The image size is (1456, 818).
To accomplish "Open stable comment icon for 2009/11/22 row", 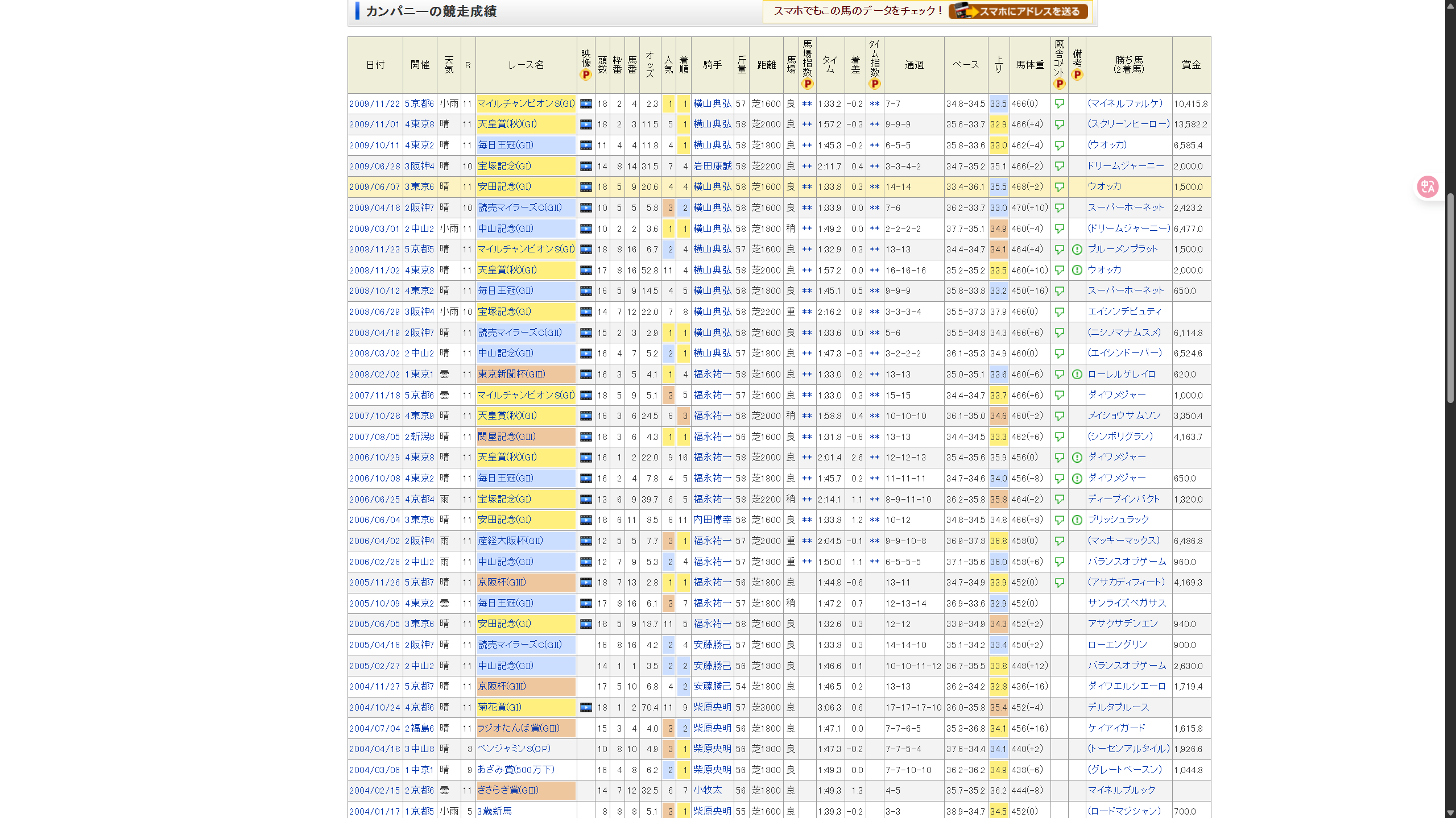I will 1059,104.
